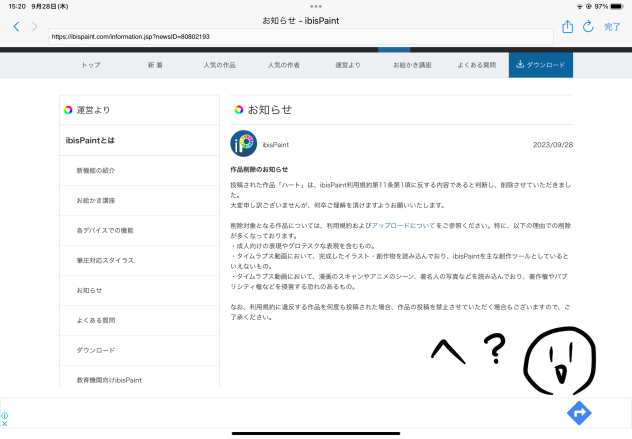Tap the browser back arrow

tap(16, 27)
